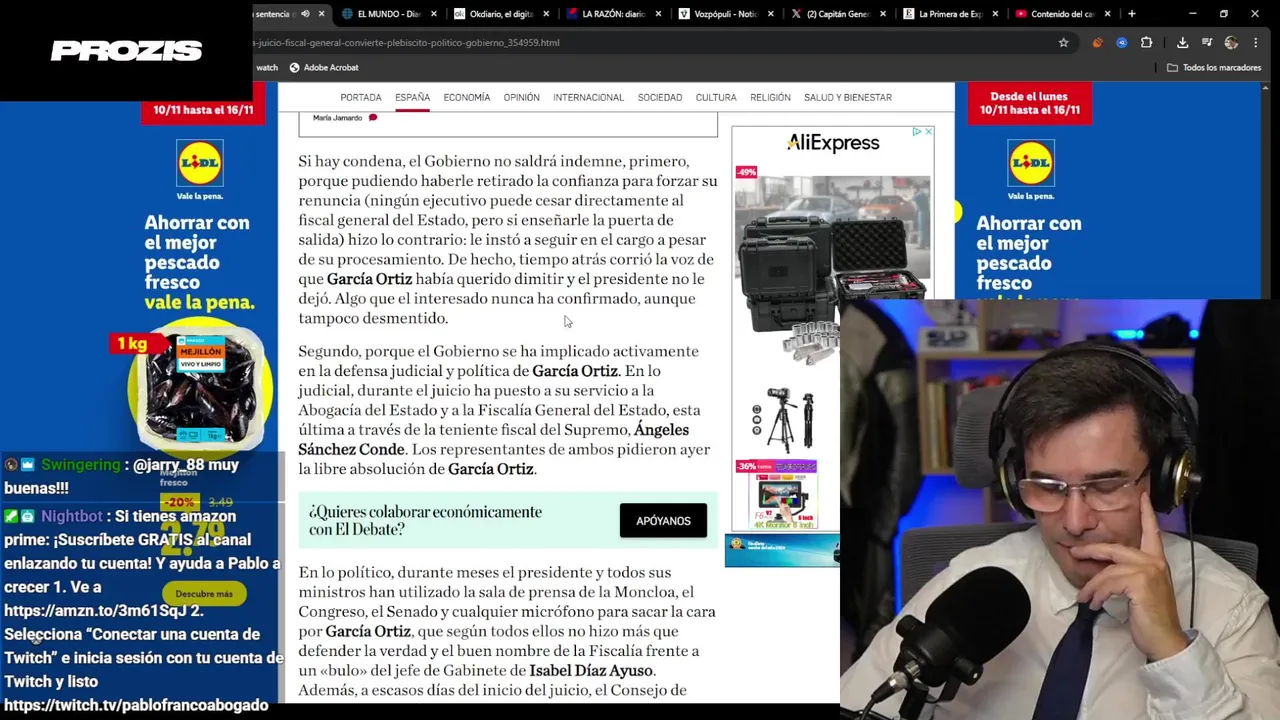Open the Extensions puzzle menu

click(1146, 43)
